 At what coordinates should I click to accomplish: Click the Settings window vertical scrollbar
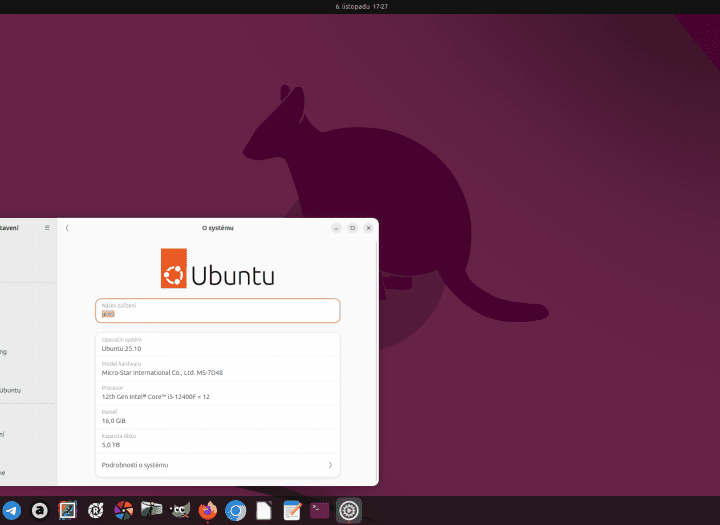(x=377, y=361)
